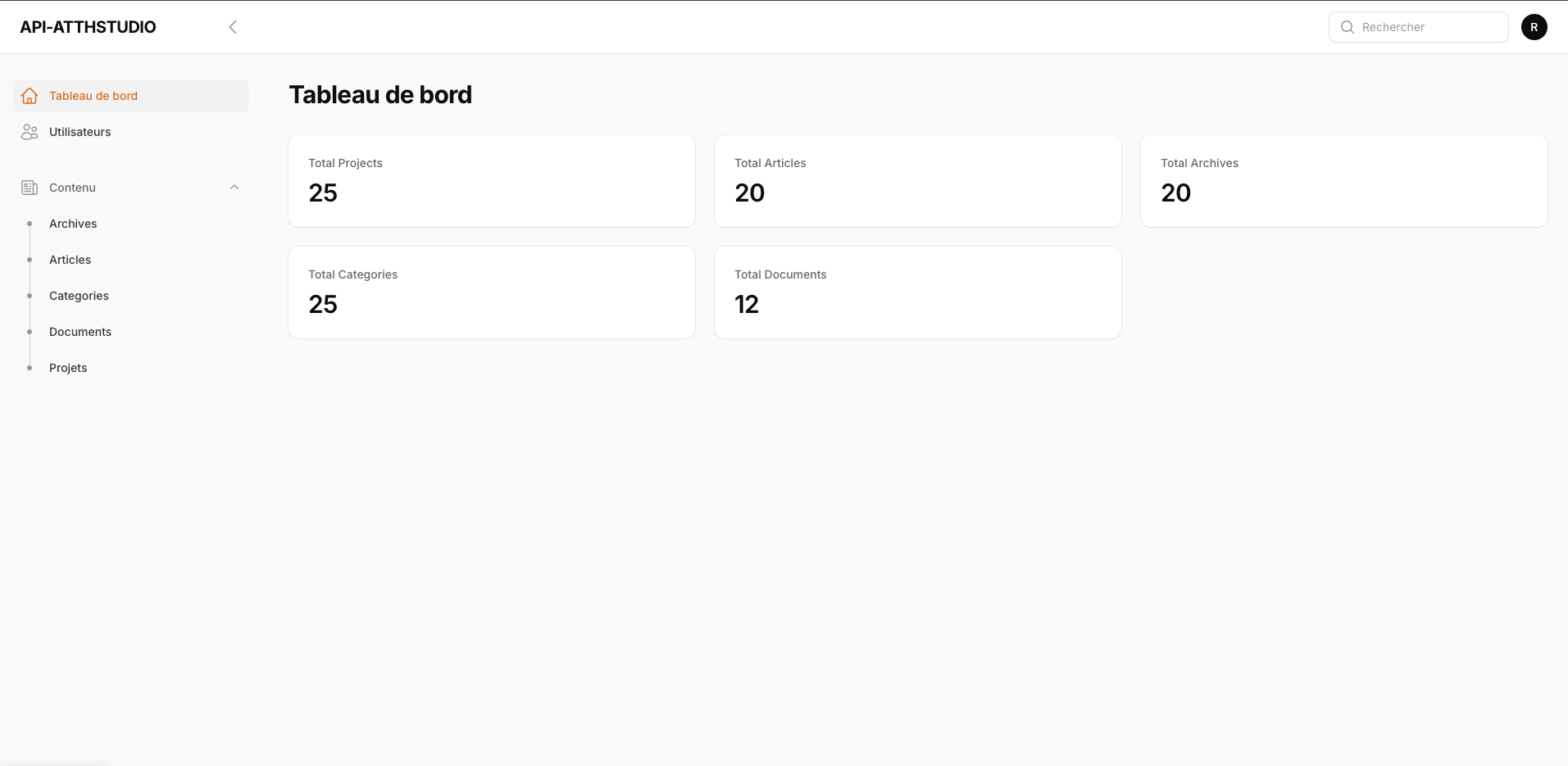Collapse the sidebar with the left chevron
The height and width of the screenshot is (766, 1568).
coord(233,27)
